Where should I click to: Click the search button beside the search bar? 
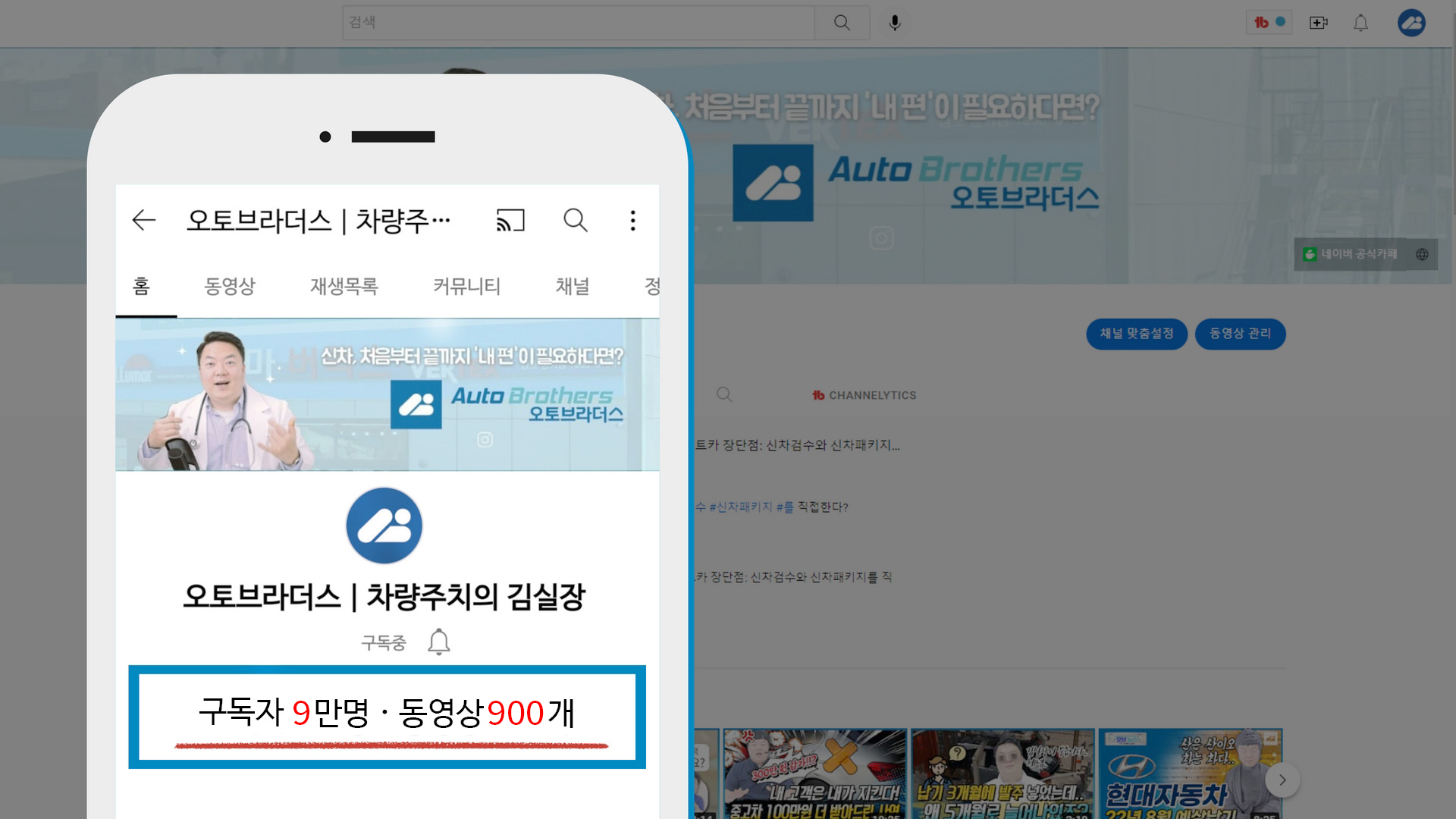[x=842, y=23]
